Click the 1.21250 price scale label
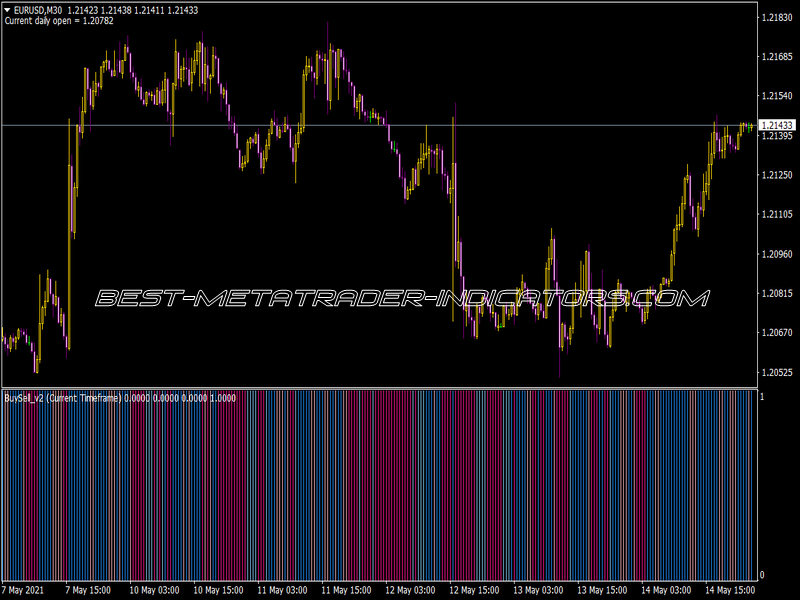Viewport: 800px width, 600px height. (x=777, y=175)
